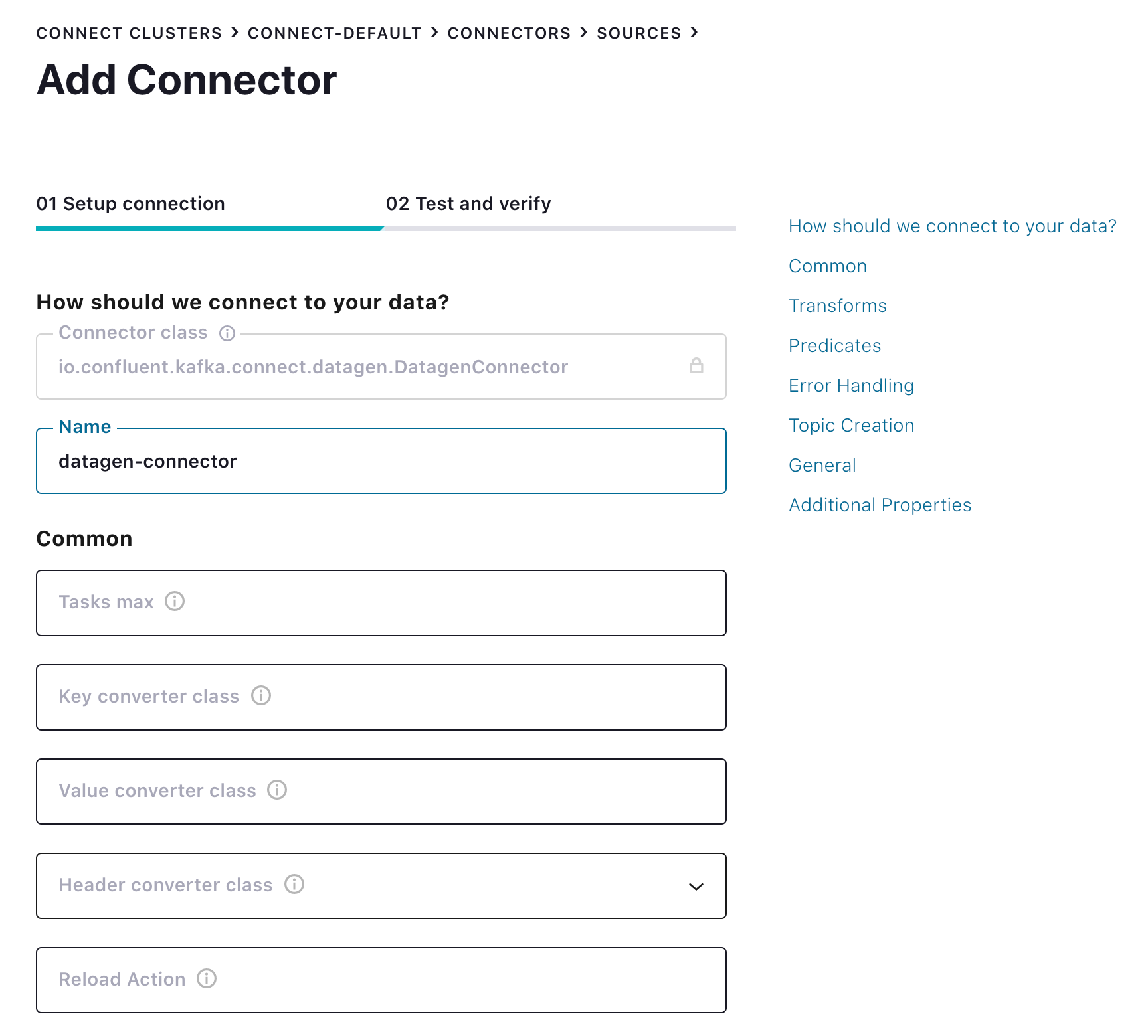This screenshot has width=1148, height=1036.
Task: Click the Reload Action info icon
Action: [207, 978]
